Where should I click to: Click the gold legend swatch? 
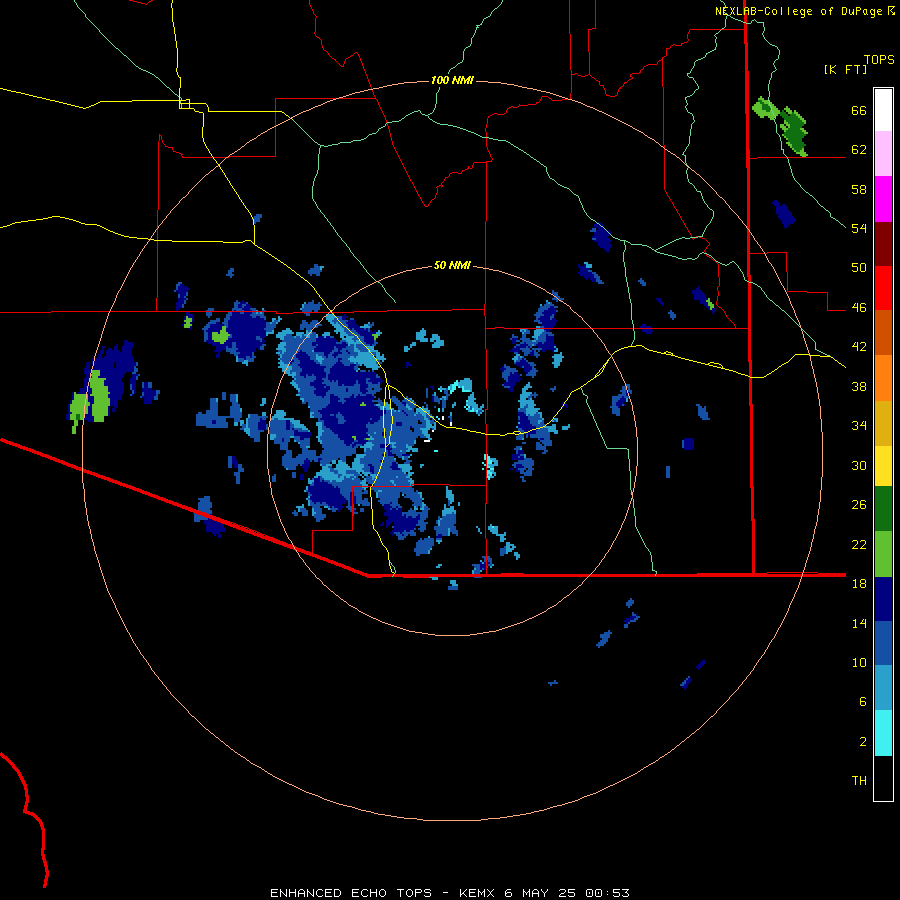(x=883, y=423)
